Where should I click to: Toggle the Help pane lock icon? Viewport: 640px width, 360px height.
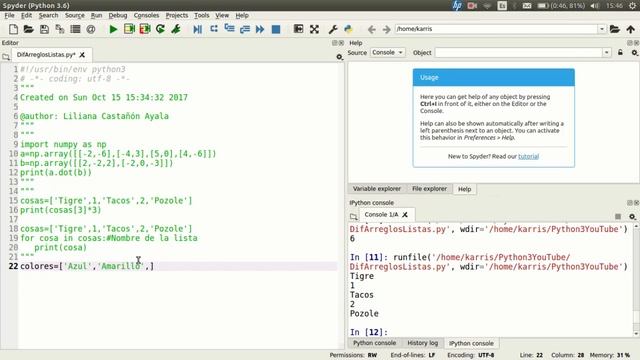(620, 53)
